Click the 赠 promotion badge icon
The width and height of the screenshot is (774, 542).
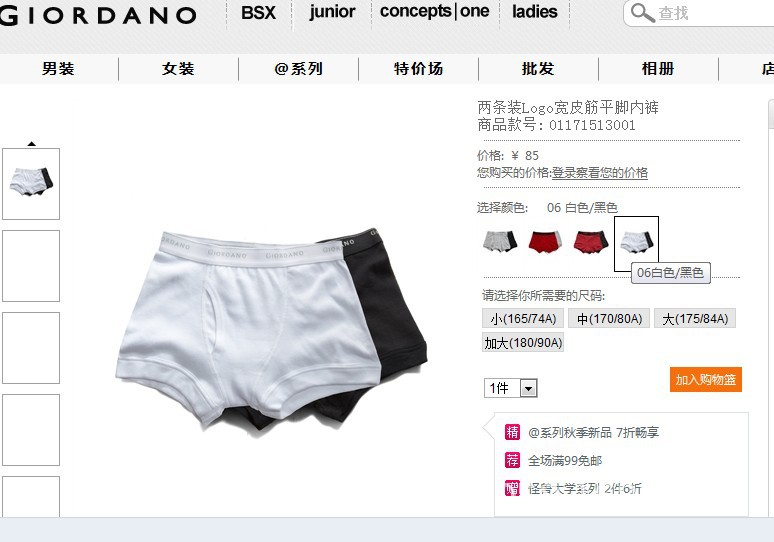point(512,488)
